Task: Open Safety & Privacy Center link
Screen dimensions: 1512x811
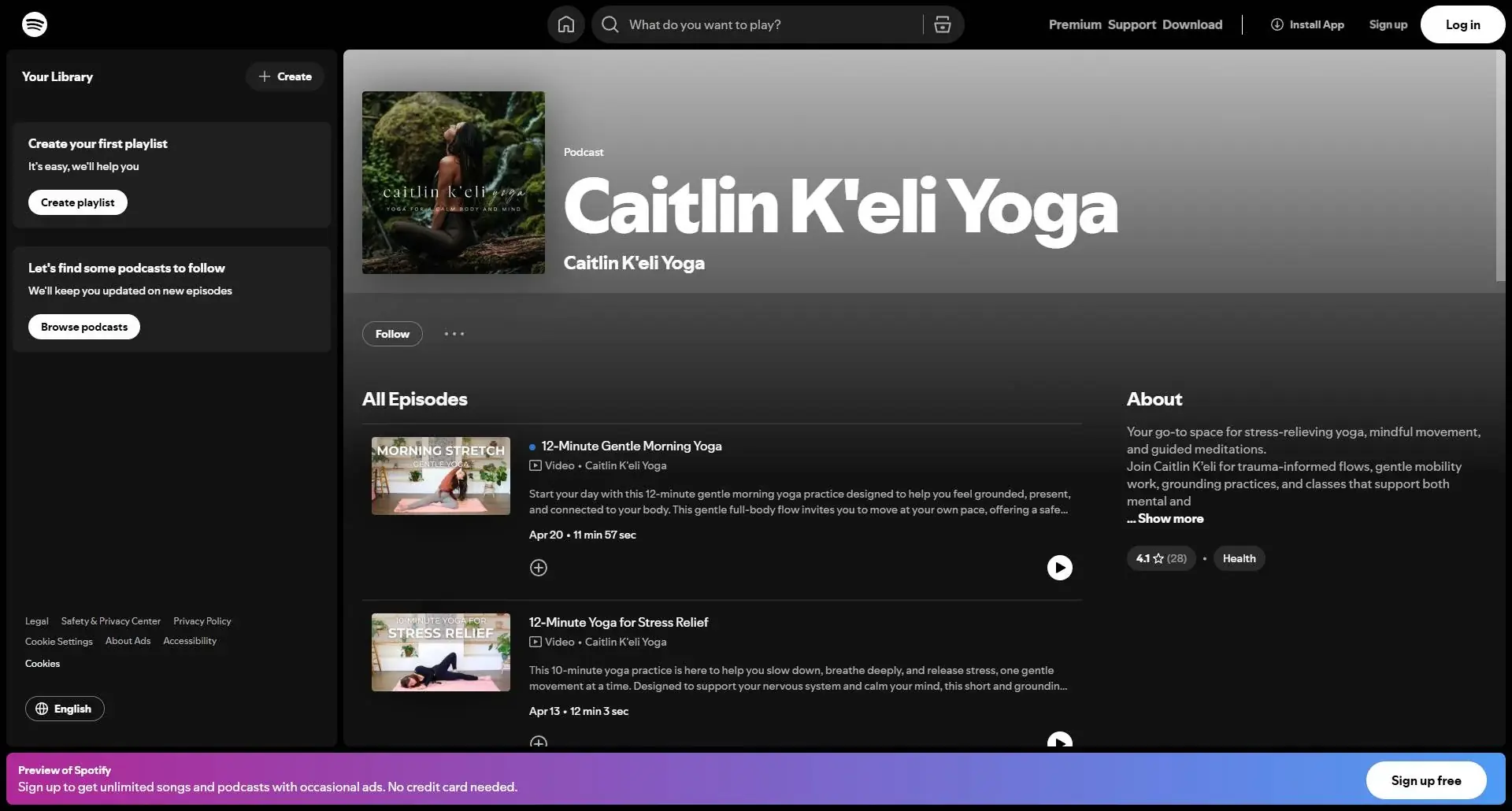Action: (111, 621)
